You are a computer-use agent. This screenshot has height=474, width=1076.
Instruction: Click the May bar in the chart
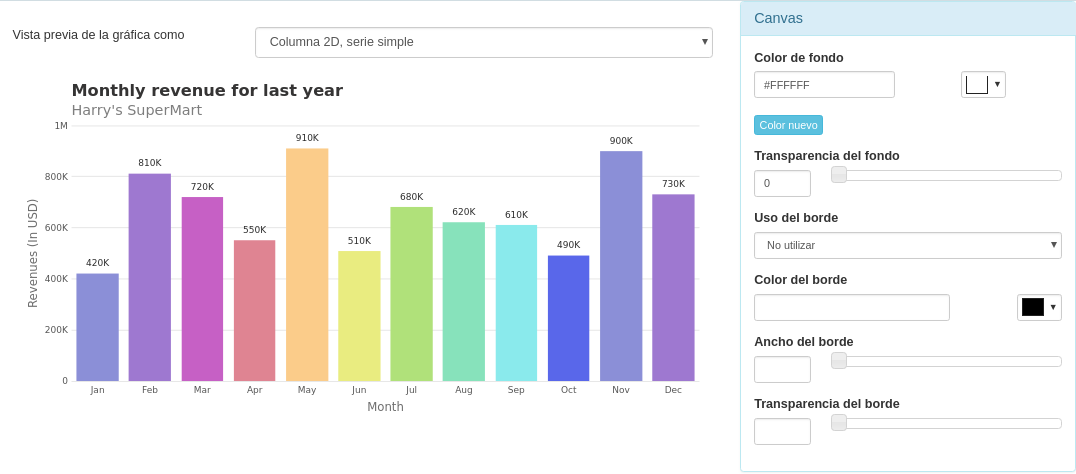pyautogui.click(x=307, y=265)
